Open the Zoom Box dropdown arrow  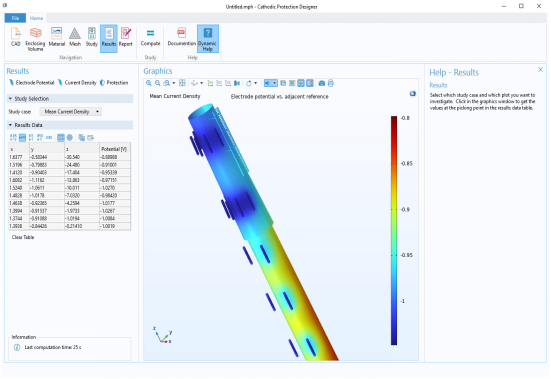coord(174,83)
